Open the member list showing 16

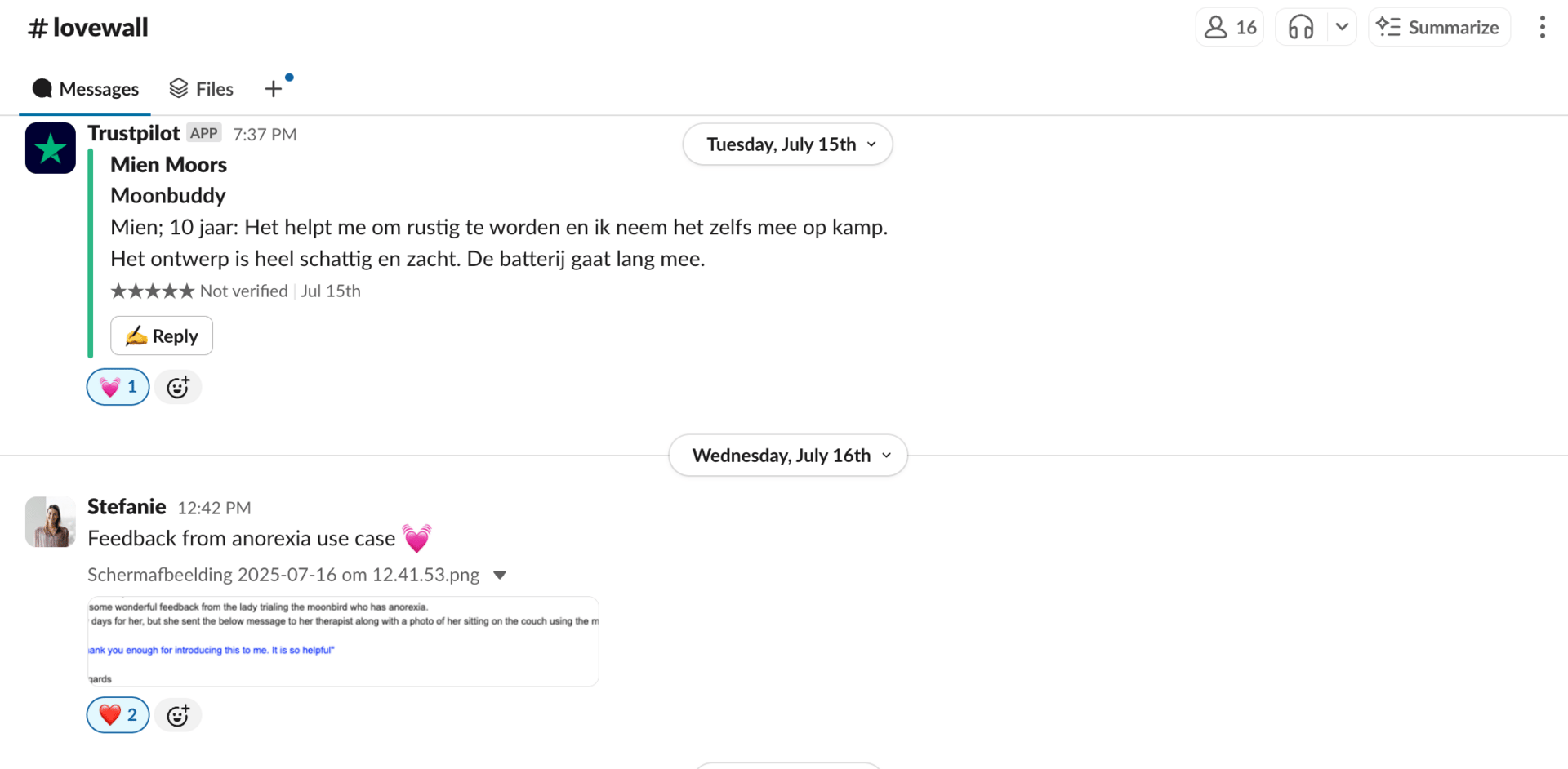tap(1229, 27)
